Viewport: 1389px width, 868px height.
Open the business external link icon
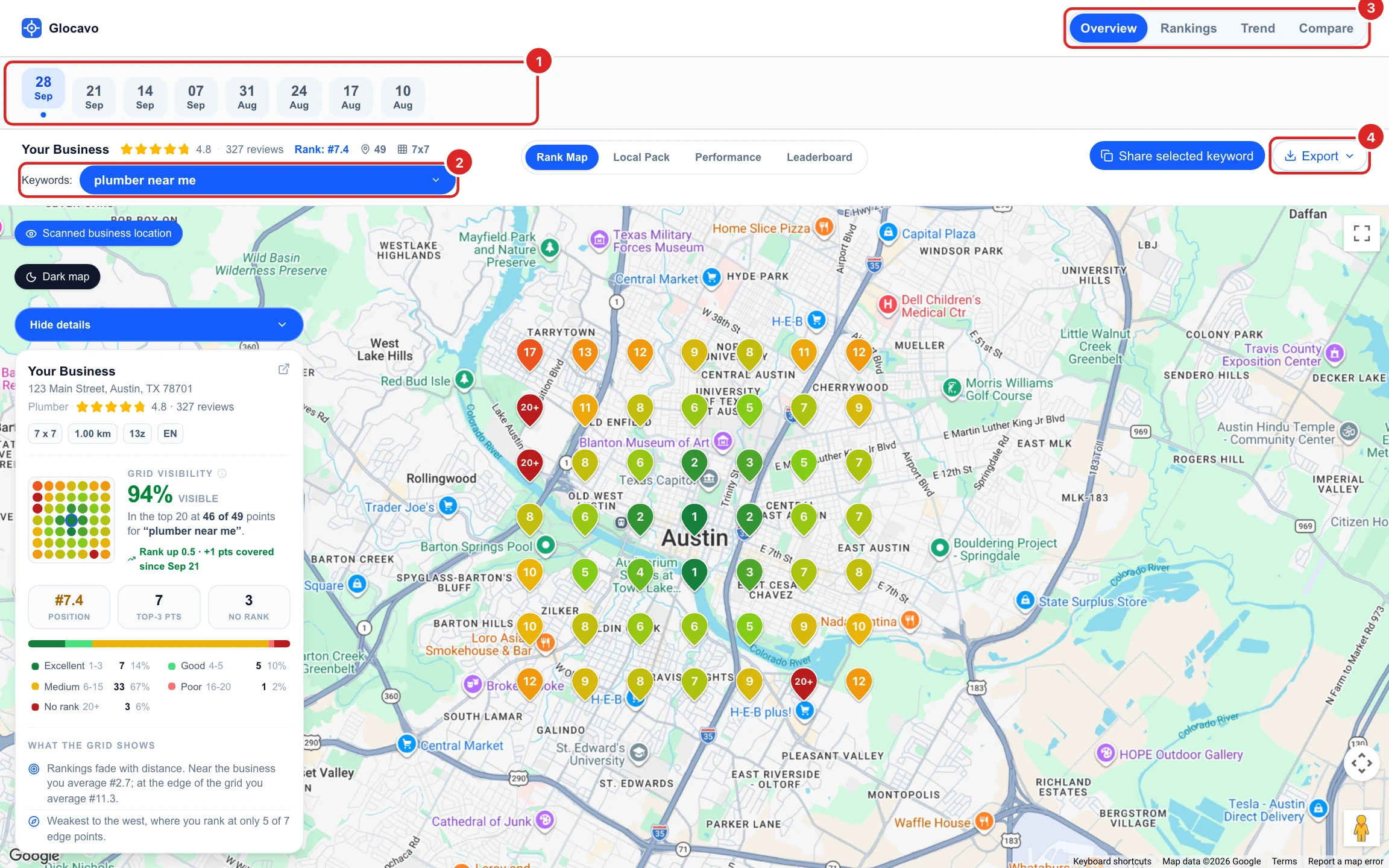click(283, 370)
